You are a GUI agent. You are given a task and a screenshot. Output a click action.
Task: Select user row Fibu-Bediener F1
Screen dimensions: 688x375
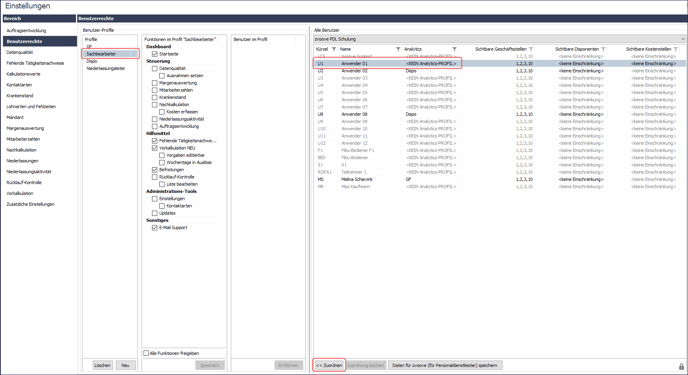(499, 150)
